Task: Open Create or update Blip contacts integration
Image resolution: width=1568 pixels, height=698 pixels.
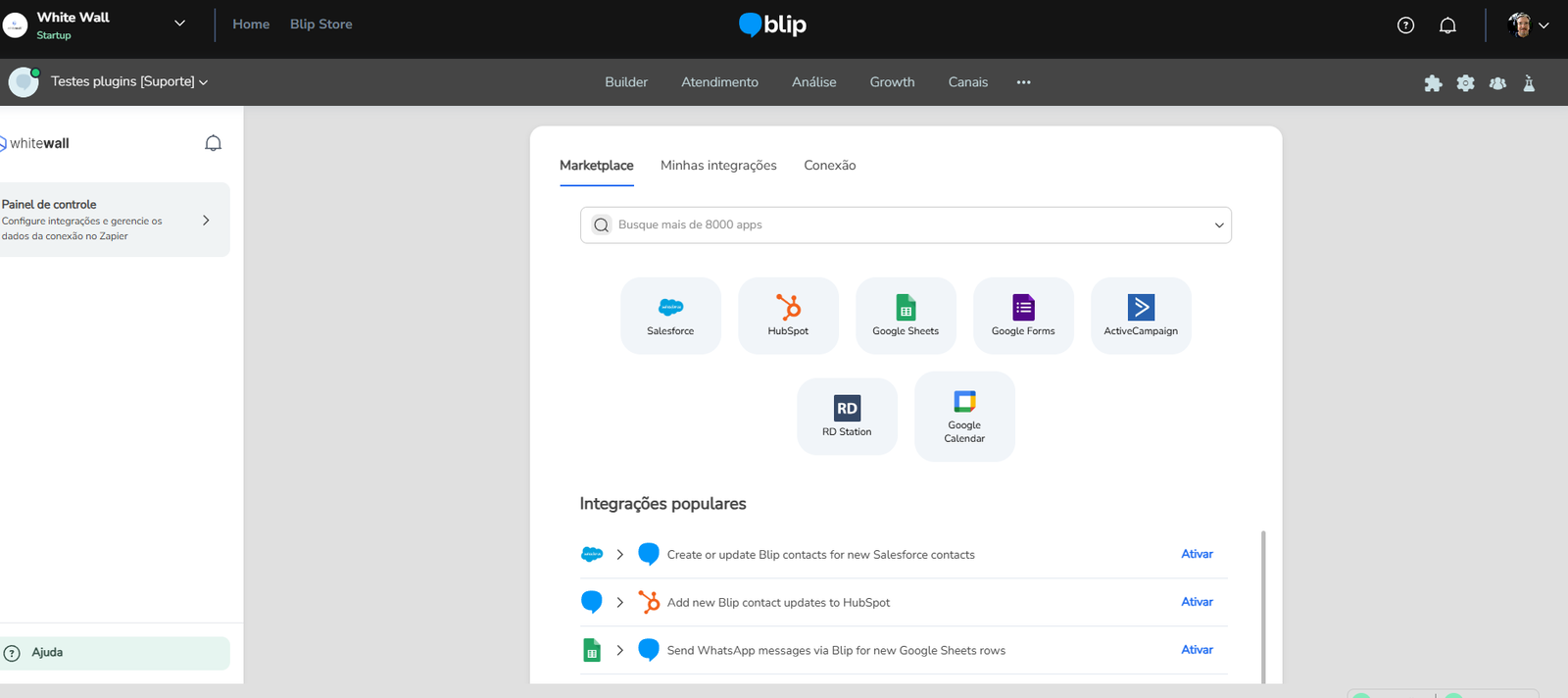Action: (820, 555)
